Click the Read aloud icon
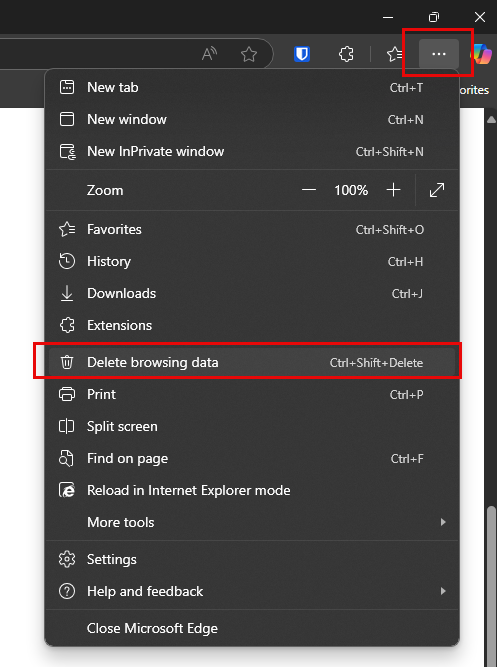497x667 pixels. (x=209, y=54)
